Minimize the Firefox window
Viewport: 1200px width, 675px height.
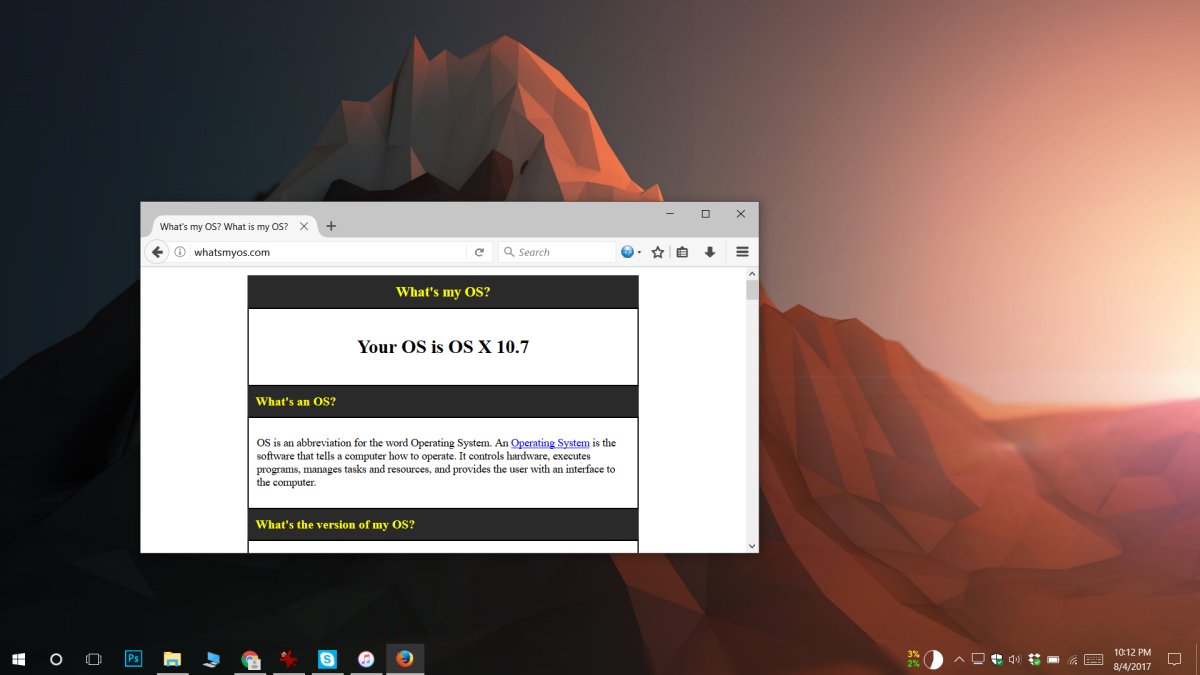(669, 214)
